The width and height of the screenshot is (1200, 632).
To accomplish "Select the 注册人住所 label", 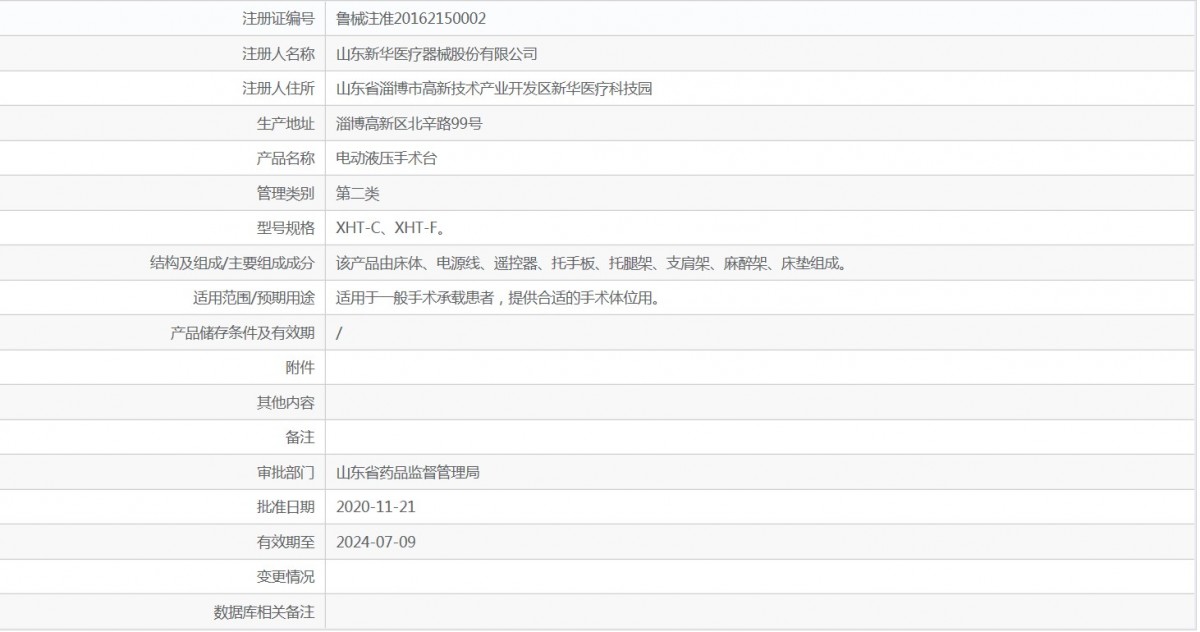I will (x=278, y=88).
